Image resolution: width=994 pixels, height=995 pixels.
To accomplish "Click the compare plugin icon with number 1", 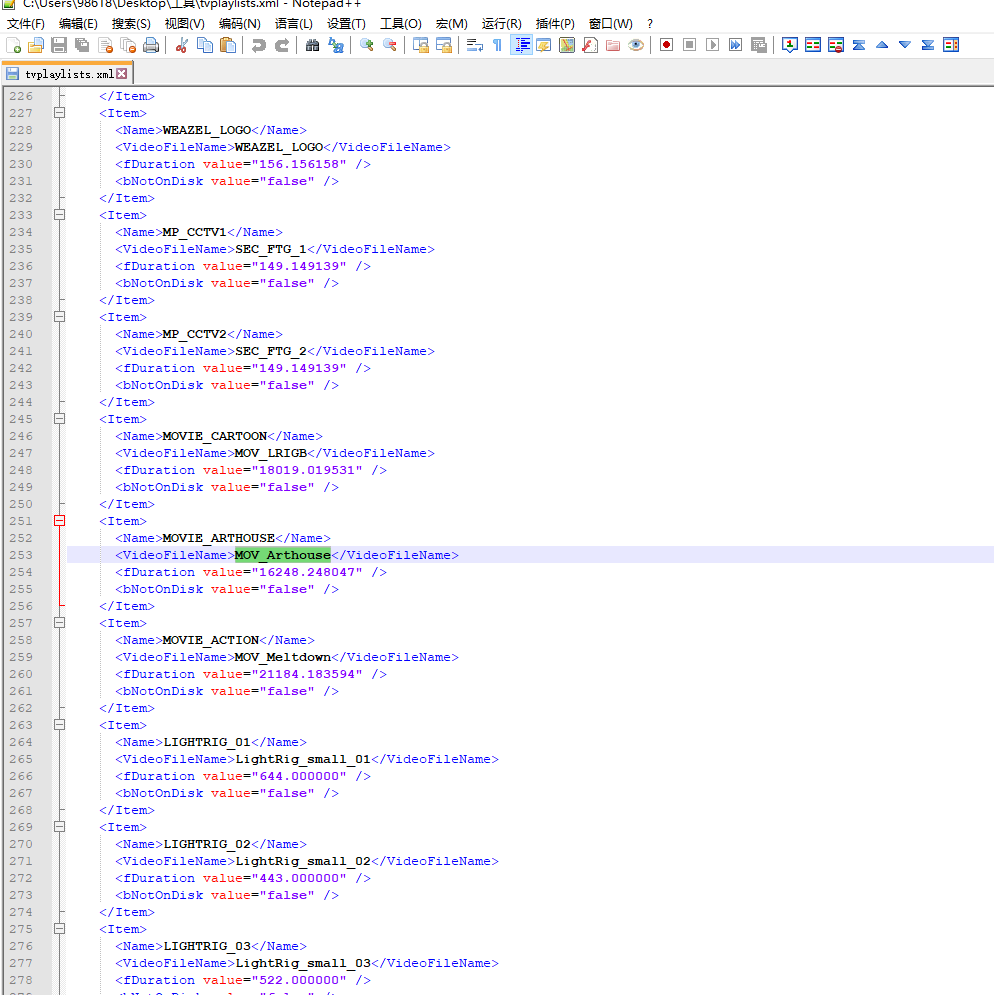I will pyautogui.click(x=790, y=45).
